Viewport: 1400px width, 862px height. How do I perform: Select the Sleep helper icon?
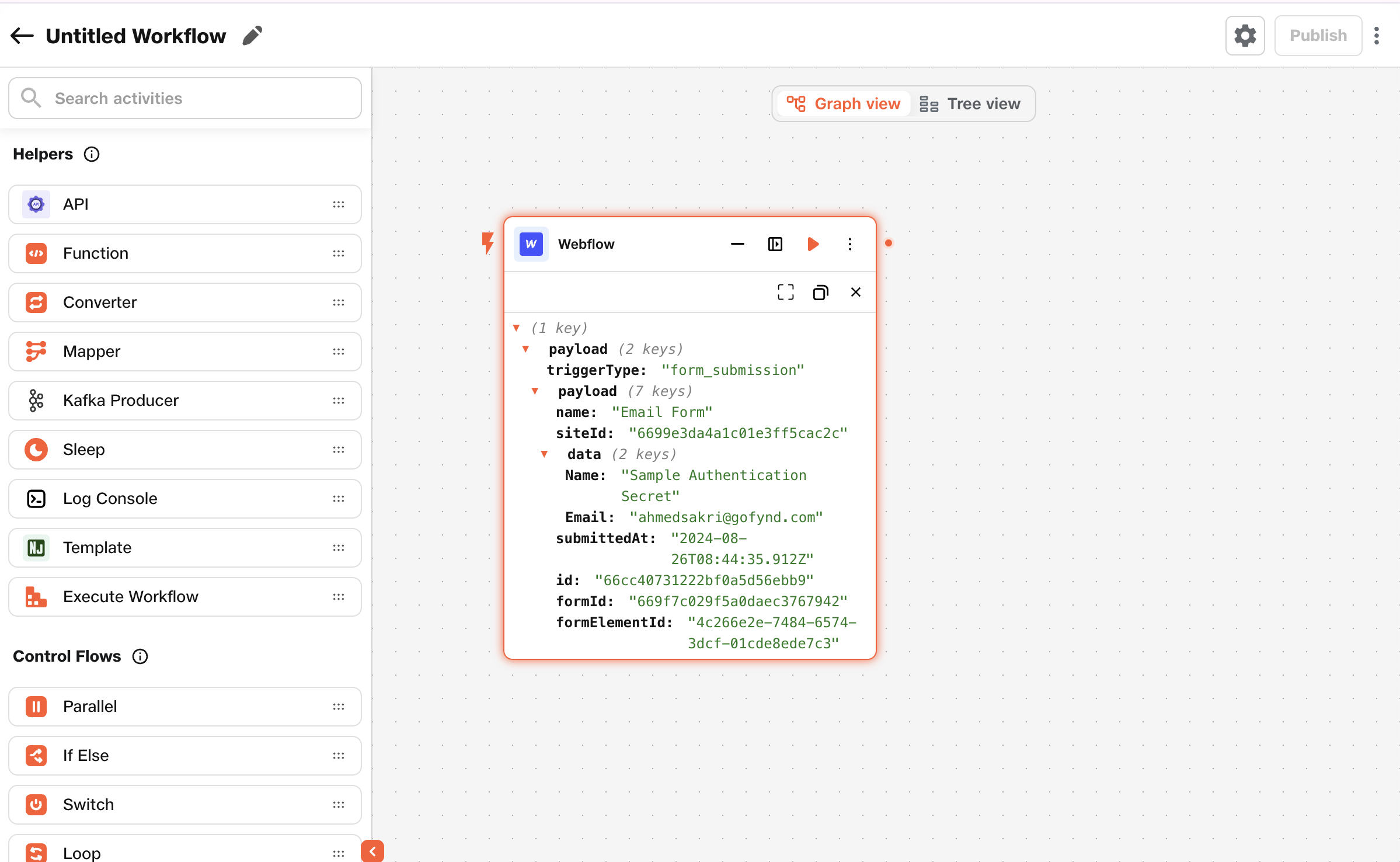point(36,450)
